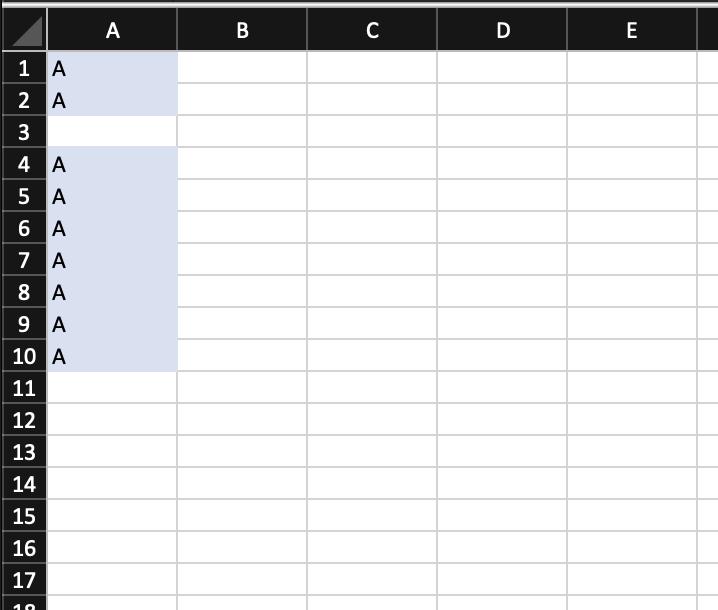The height and width of the screenshot is (610, 718).
Task: Click cell A1 containing letter A
Action: tap(112, 68)
